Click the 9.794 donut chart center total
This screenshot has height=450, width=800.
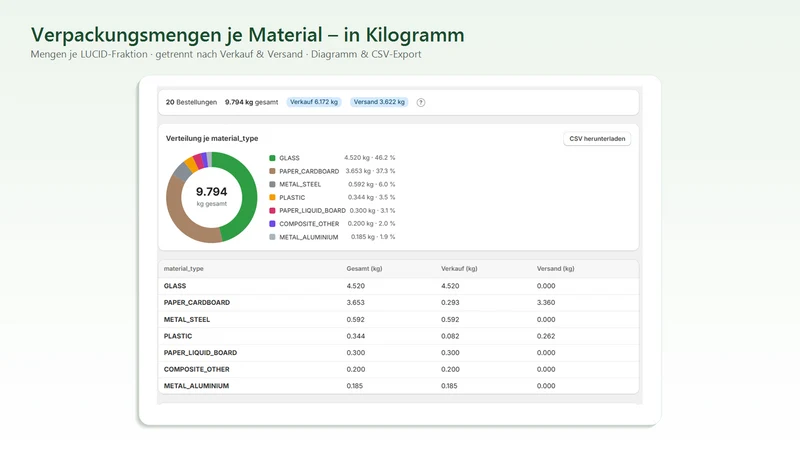point(212,192)
